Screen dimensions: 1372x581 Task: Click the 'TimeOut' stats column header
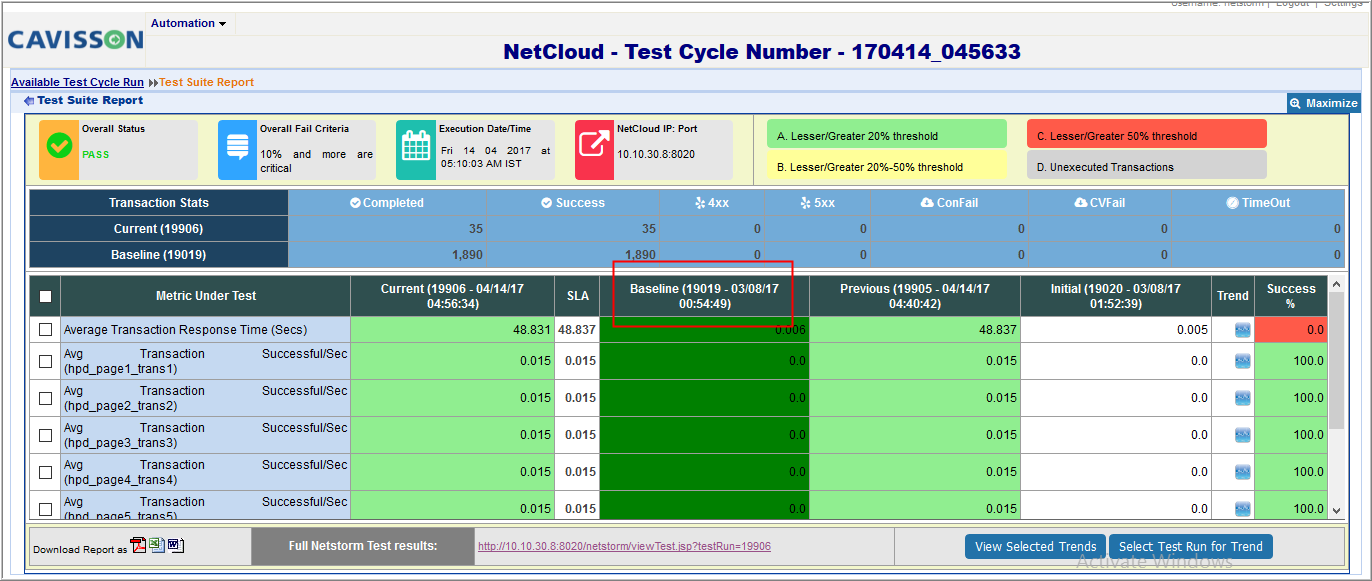(x=1258, y=203)
